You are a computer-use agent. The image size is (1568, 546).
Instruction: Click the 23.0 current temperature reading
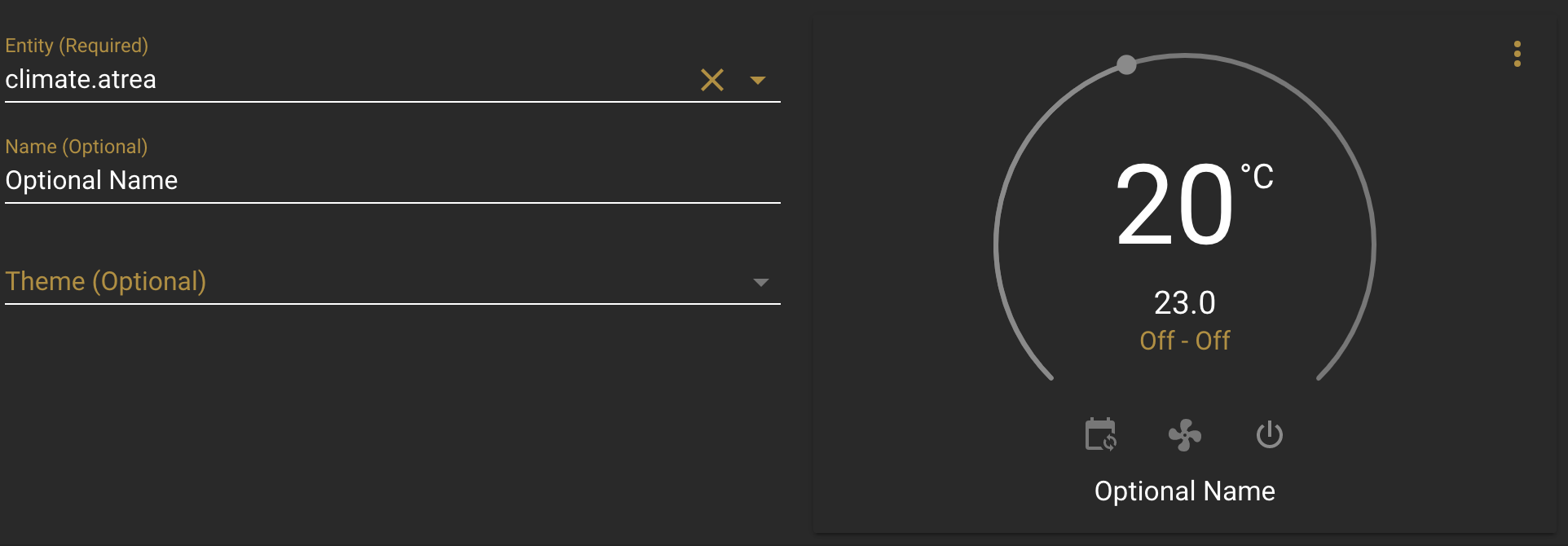coord(1185,303)
